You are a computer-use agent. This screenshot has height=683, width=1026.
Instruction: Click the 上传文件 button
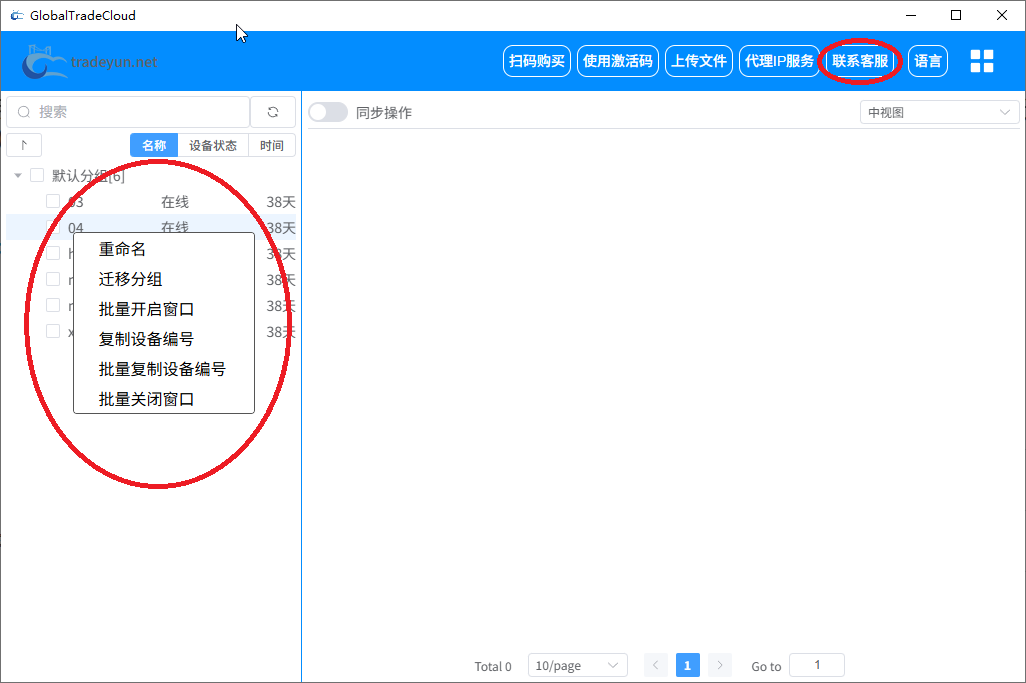click(x=698, y=60)
